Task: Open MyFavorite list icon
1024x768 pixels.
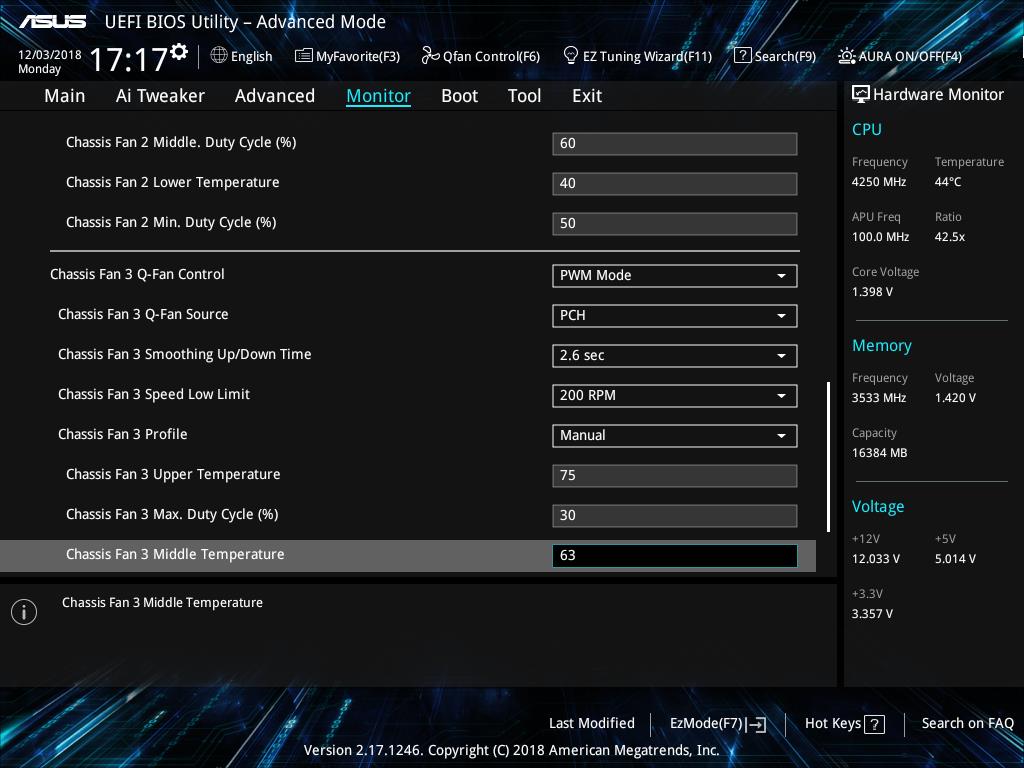Action: 304,56
